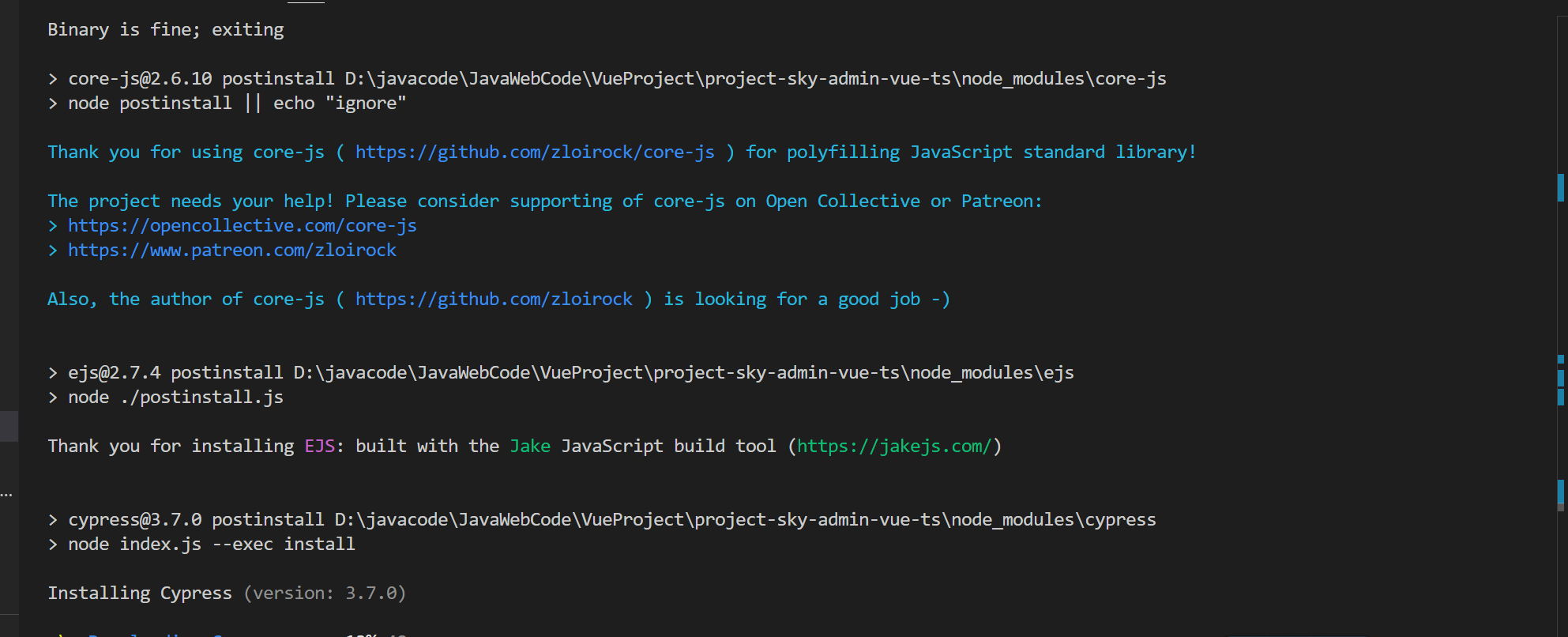The width and height of the screenshot is (1568, 637).
Task: Open the opencollective.com/core-js link
Action: point(242,225)
